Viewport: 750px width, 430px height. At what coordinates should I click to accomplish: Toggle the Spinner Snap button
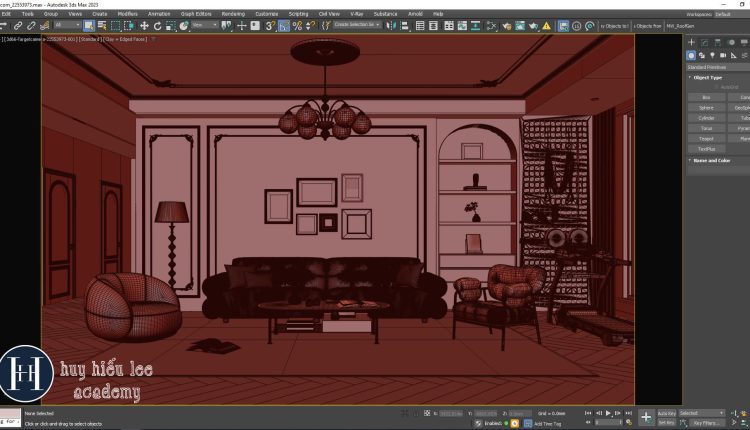(x=310, y=25)
